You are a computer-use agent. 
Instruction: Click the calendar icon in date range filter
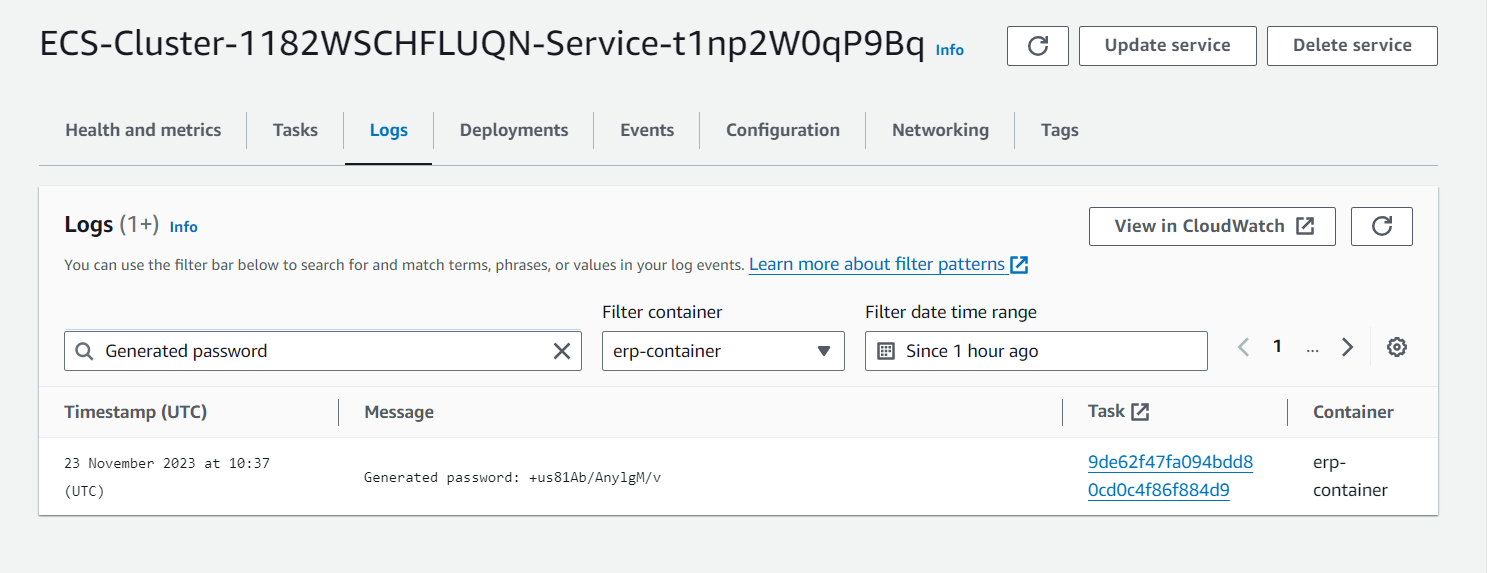pyautogui.click(x=885, y=351)
